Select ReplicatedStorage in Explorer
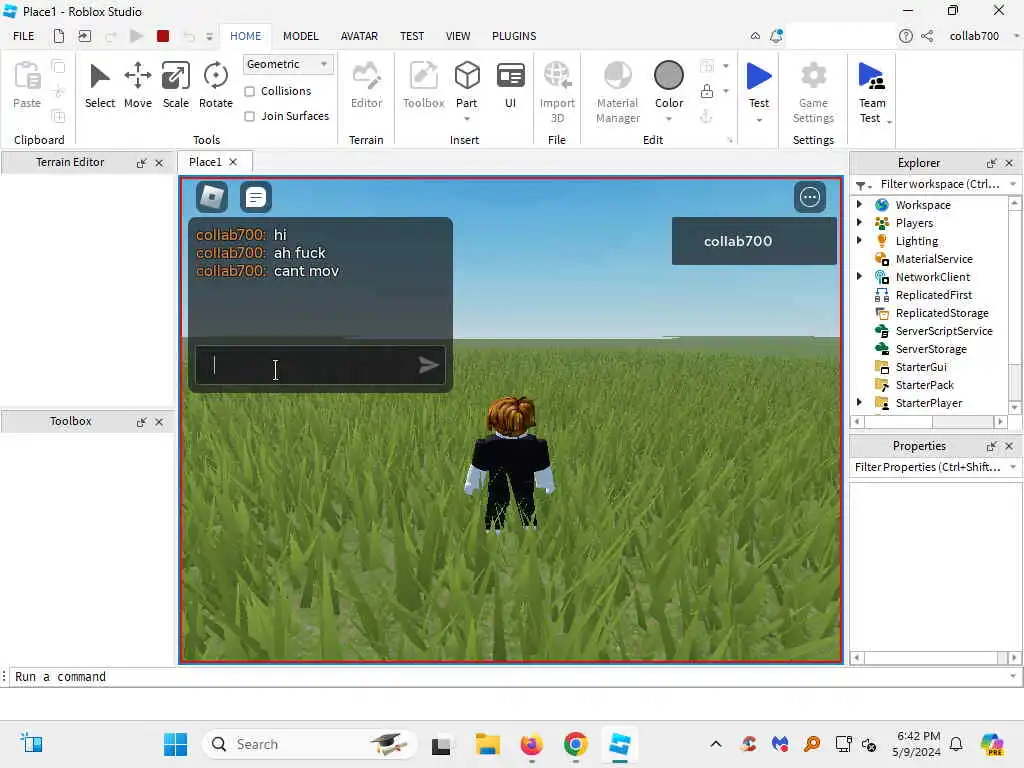This screenshot has width=1024, height=768. pyautogui.click(x=942, y=313)
